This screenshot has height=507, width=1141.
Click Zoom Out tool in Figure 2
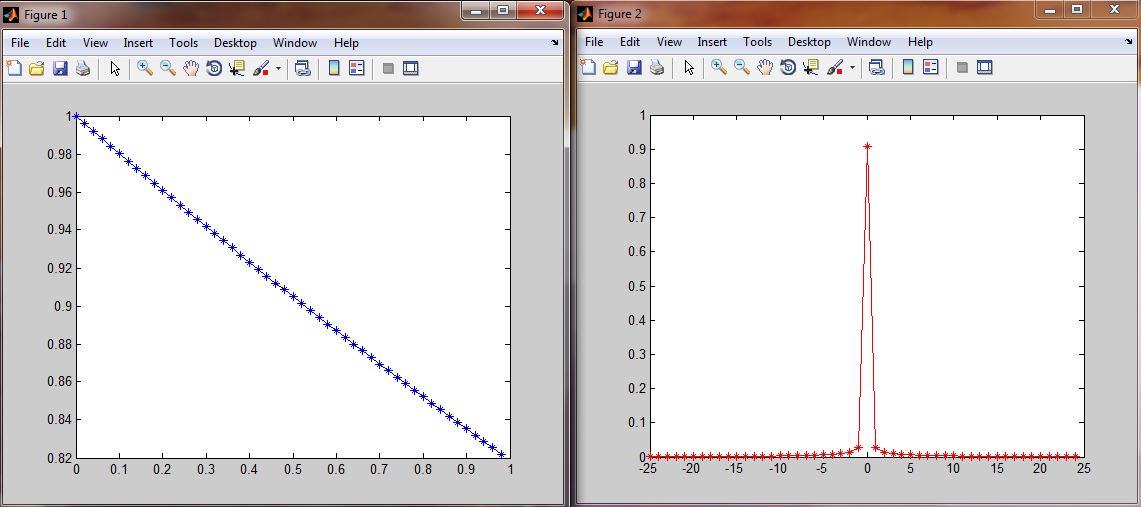point(742,68)
